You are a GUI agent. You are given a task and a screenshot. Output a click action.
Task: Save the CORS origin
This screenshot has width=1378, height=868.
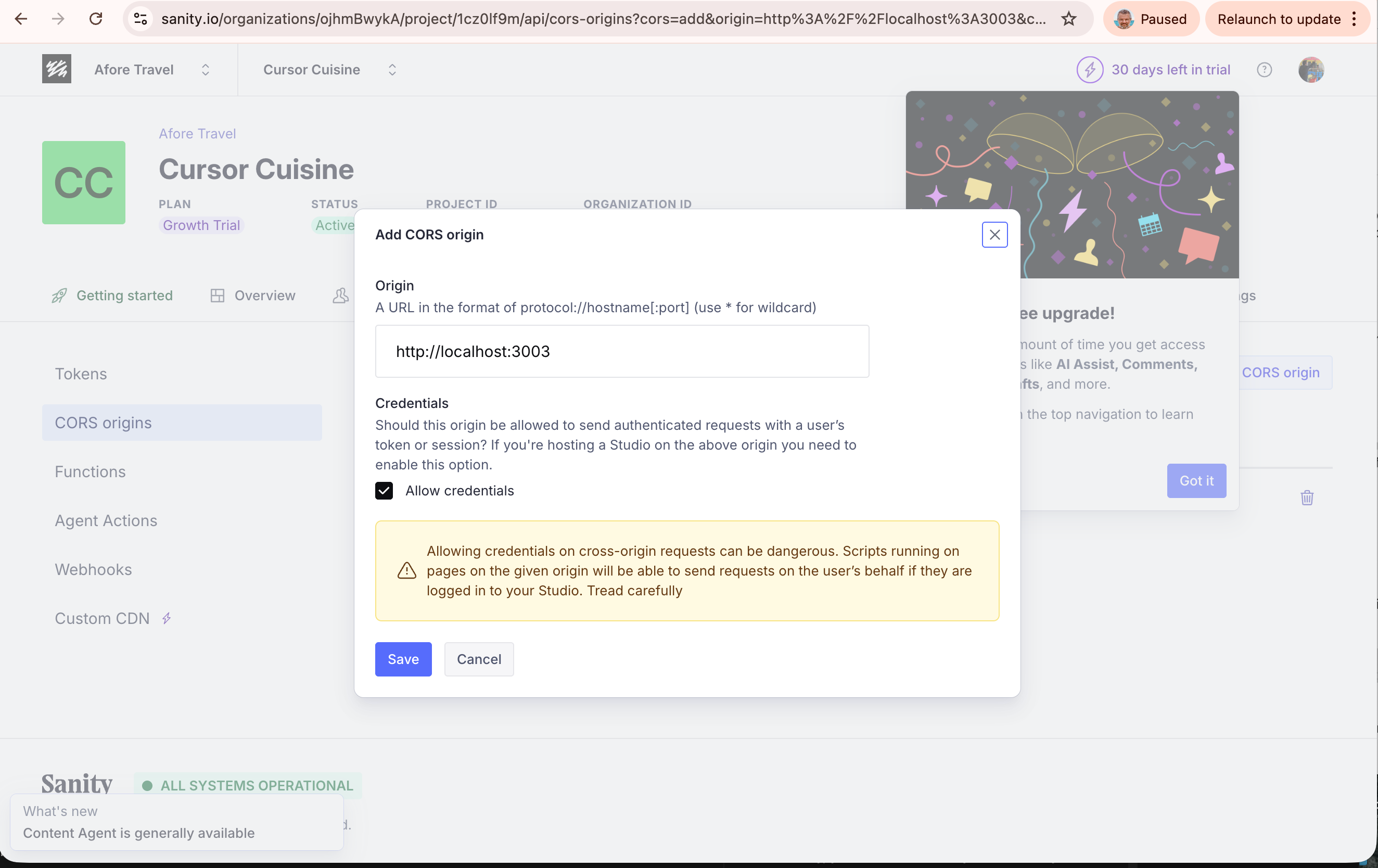[x=403, y=659]
